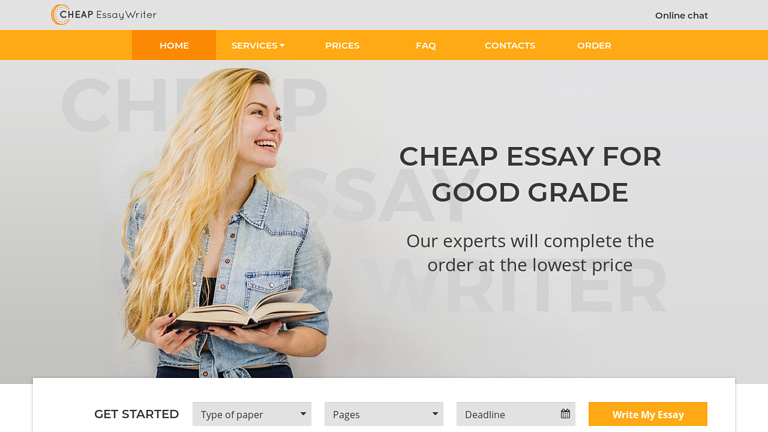Click the Write My Essay button
768x432 pixels.
click(648, 414)
